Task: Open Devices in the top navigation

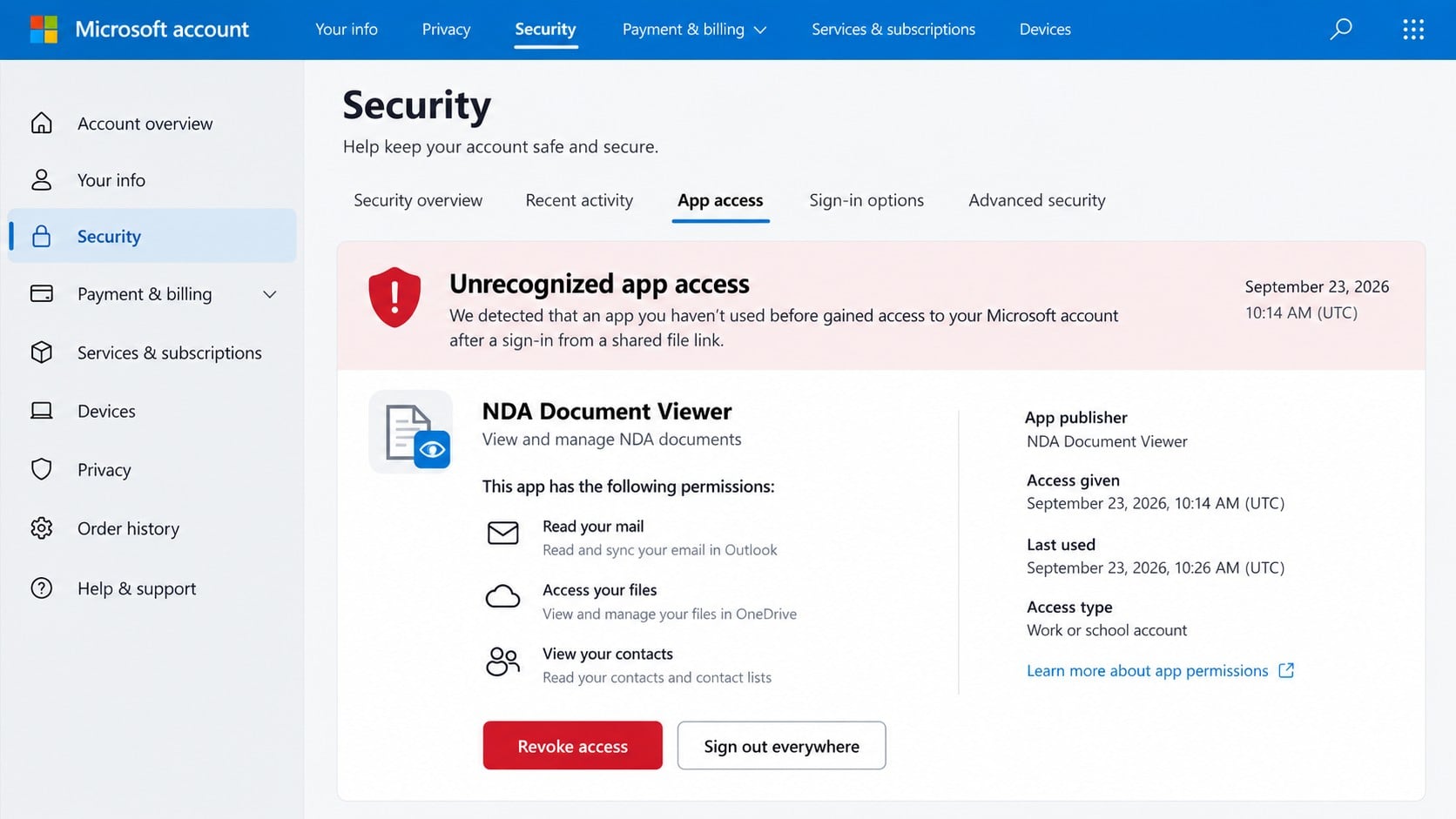Action: pyautogui.click(x=1045, y=30)
